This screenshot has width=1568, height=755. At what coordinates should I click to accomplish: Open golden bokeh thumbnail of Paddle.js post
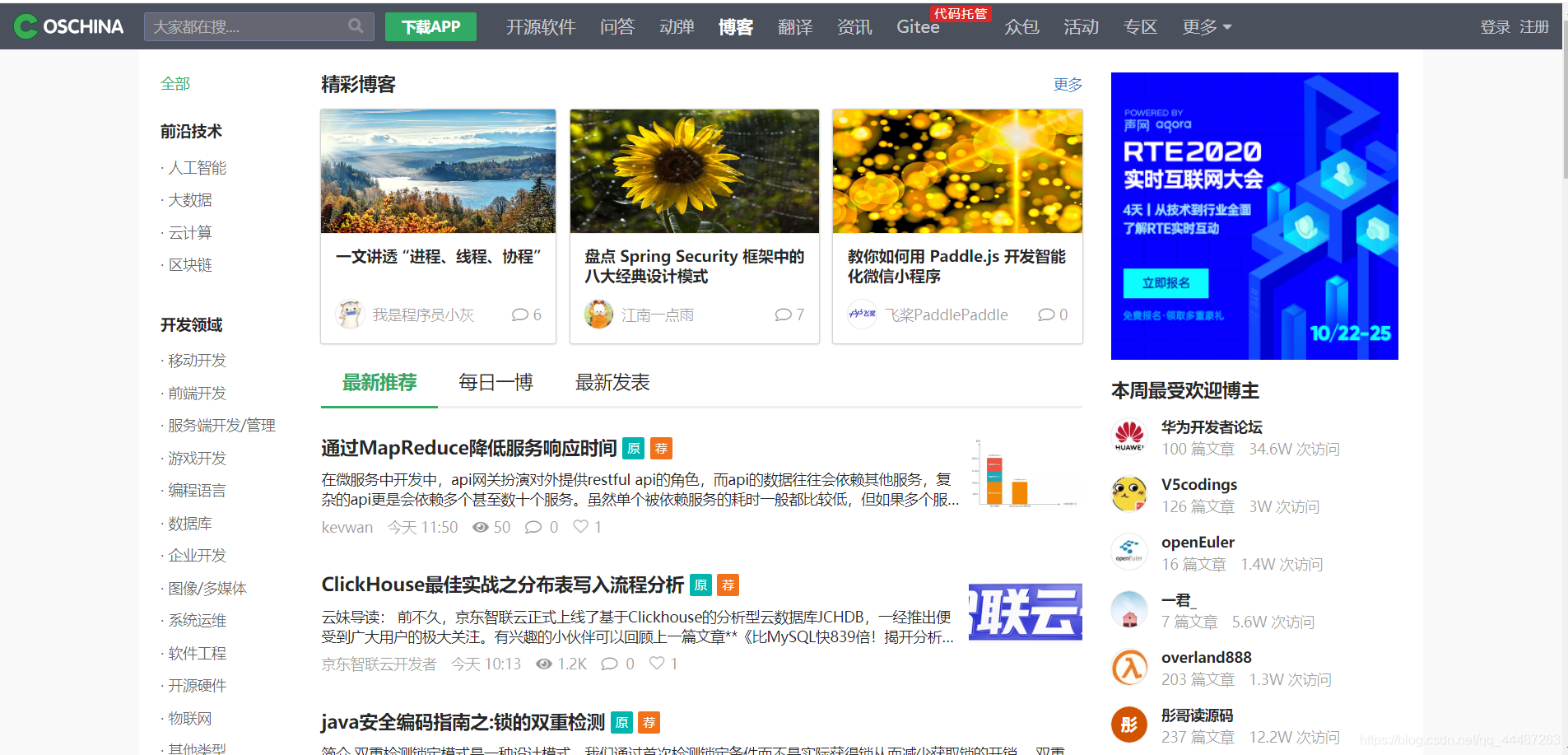click(x=957, y=171)
